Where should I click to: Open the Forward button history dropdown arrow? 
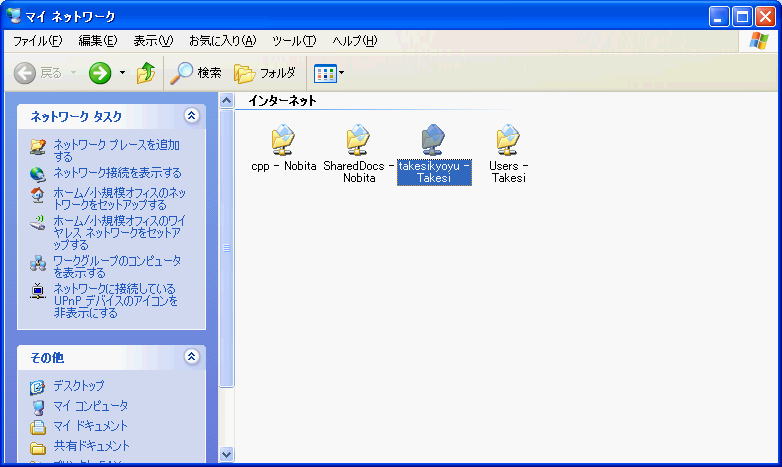pyautogui.click(x=122, y=73)
